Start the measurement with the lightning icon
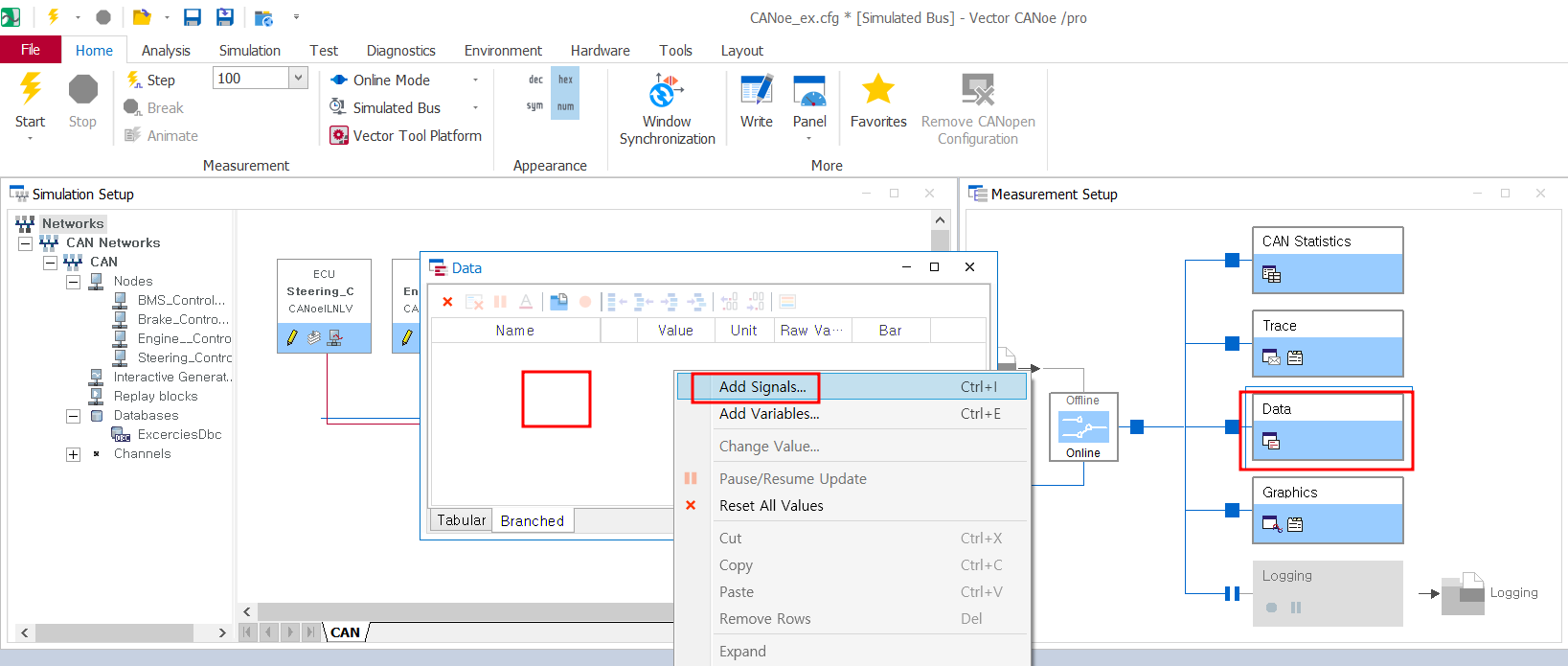The image size is (1568, 666). coord(31,88)
